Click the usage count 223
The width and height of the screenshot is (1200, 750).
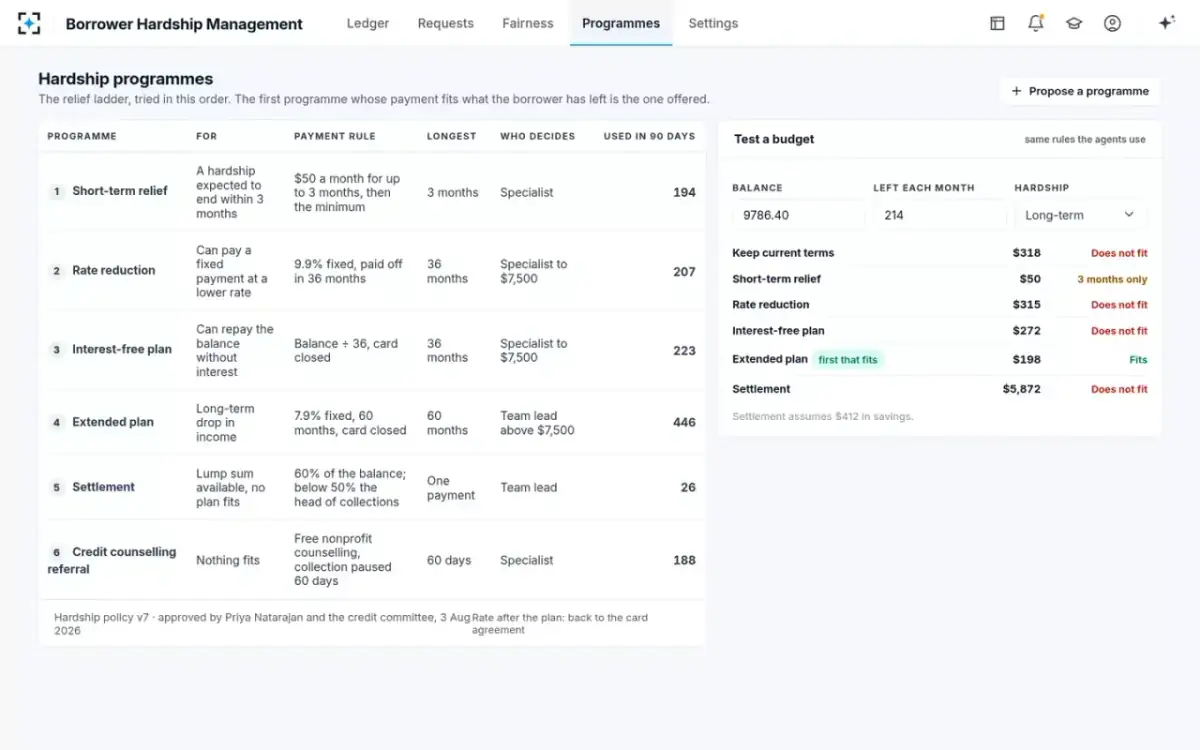684,350
